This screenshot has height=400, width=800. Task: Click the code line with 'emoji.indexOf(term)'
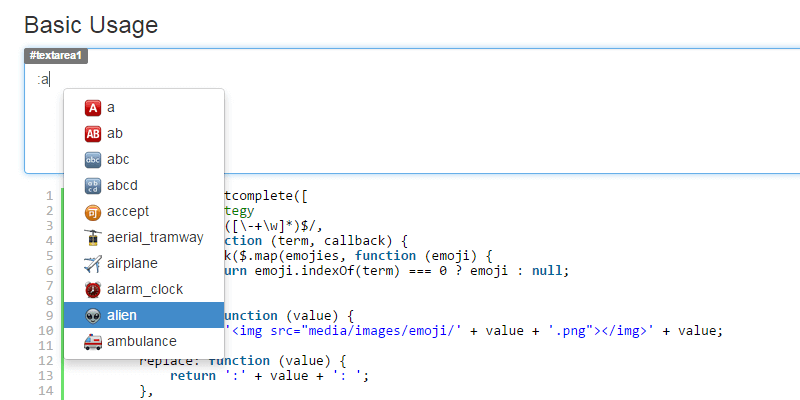(400, 271)
